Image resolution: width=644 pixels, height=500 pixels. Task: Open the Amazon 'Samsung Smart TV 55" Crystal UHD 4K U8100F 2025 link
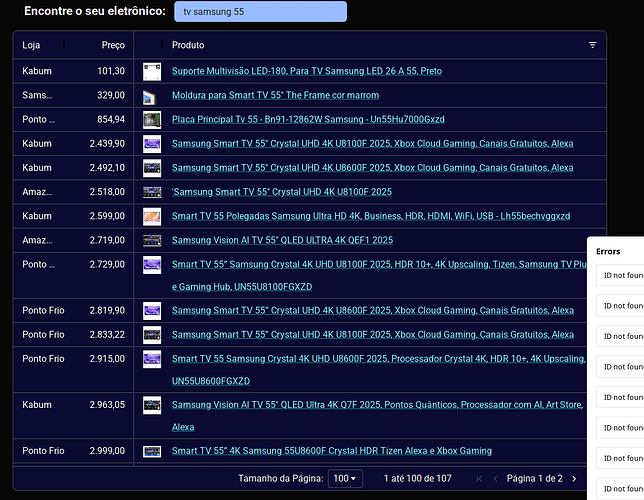[x=282, y=192]
